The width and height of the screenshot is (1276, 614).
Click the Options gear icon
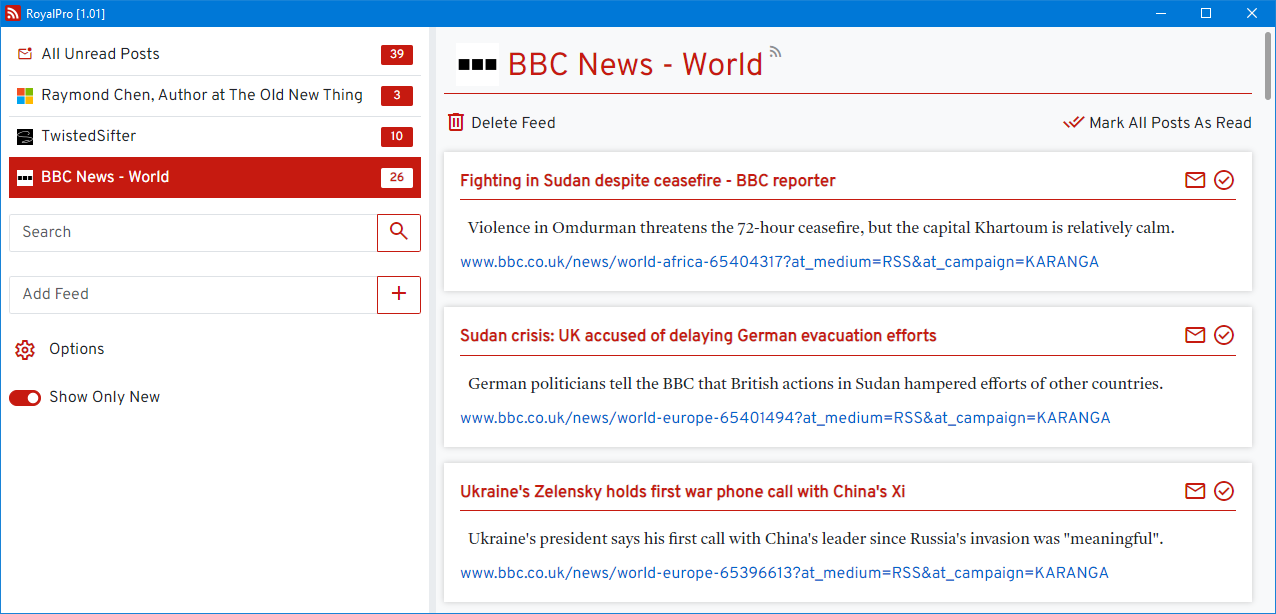click(x=25, y=349)
